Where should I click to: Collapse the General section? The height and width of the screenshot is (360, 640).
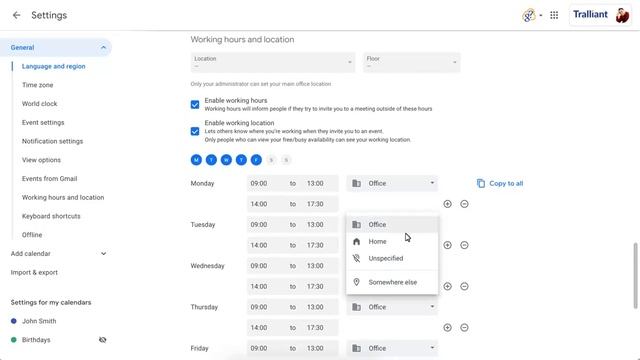coord(103,48)
